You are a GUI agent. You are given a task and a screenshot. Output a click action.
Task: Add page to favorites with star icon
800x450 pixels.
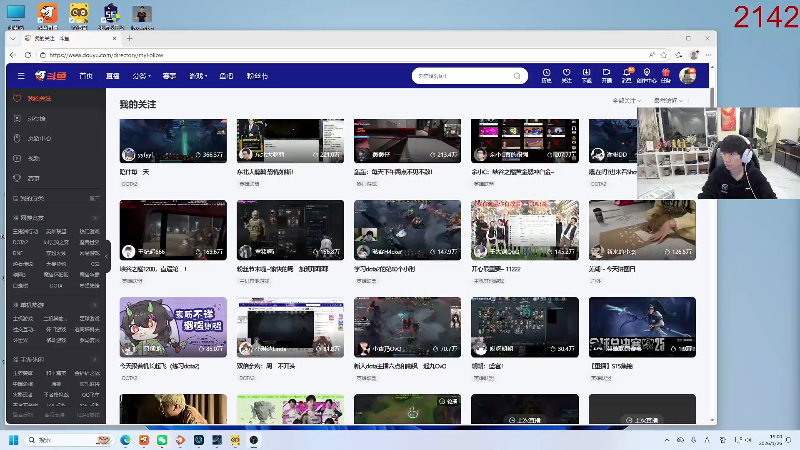point(663,55)
